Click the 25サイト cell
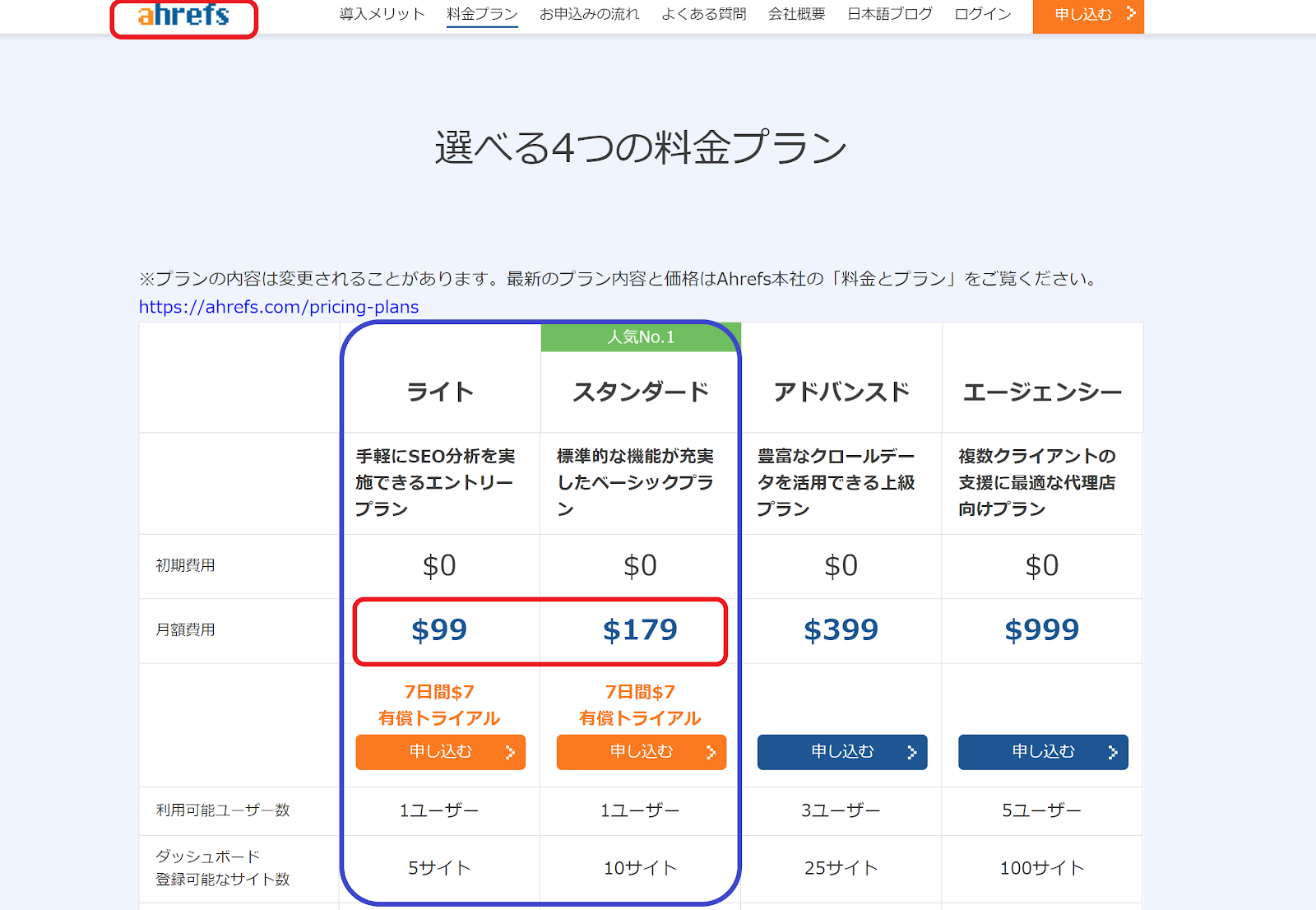This screenshot has height=910, width=1316. (x=841, y=868)
